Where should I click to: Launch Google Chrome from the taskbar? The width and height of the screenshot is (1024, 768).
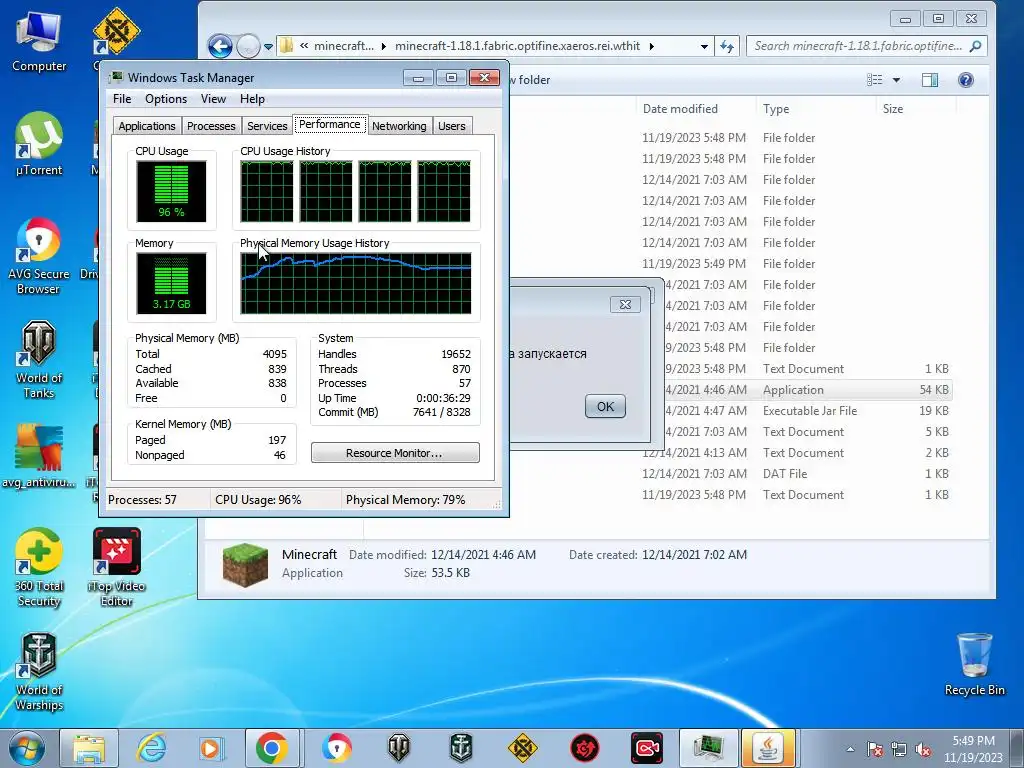click(x=272, y=748)
